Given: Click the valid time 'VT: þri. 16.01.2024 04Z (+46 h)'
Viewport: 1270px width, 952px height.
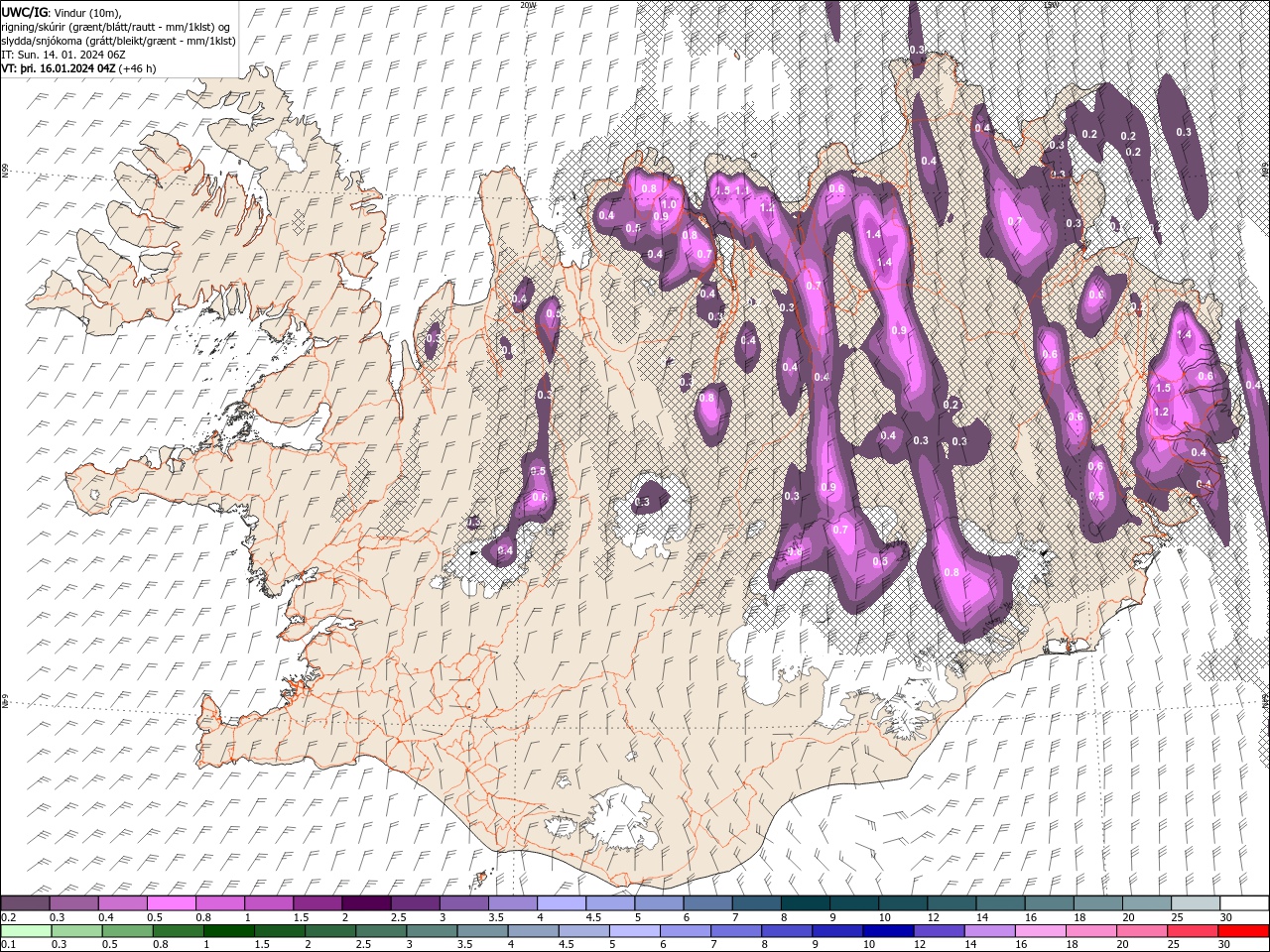Looking at the screenshot, I should [78, 68].
